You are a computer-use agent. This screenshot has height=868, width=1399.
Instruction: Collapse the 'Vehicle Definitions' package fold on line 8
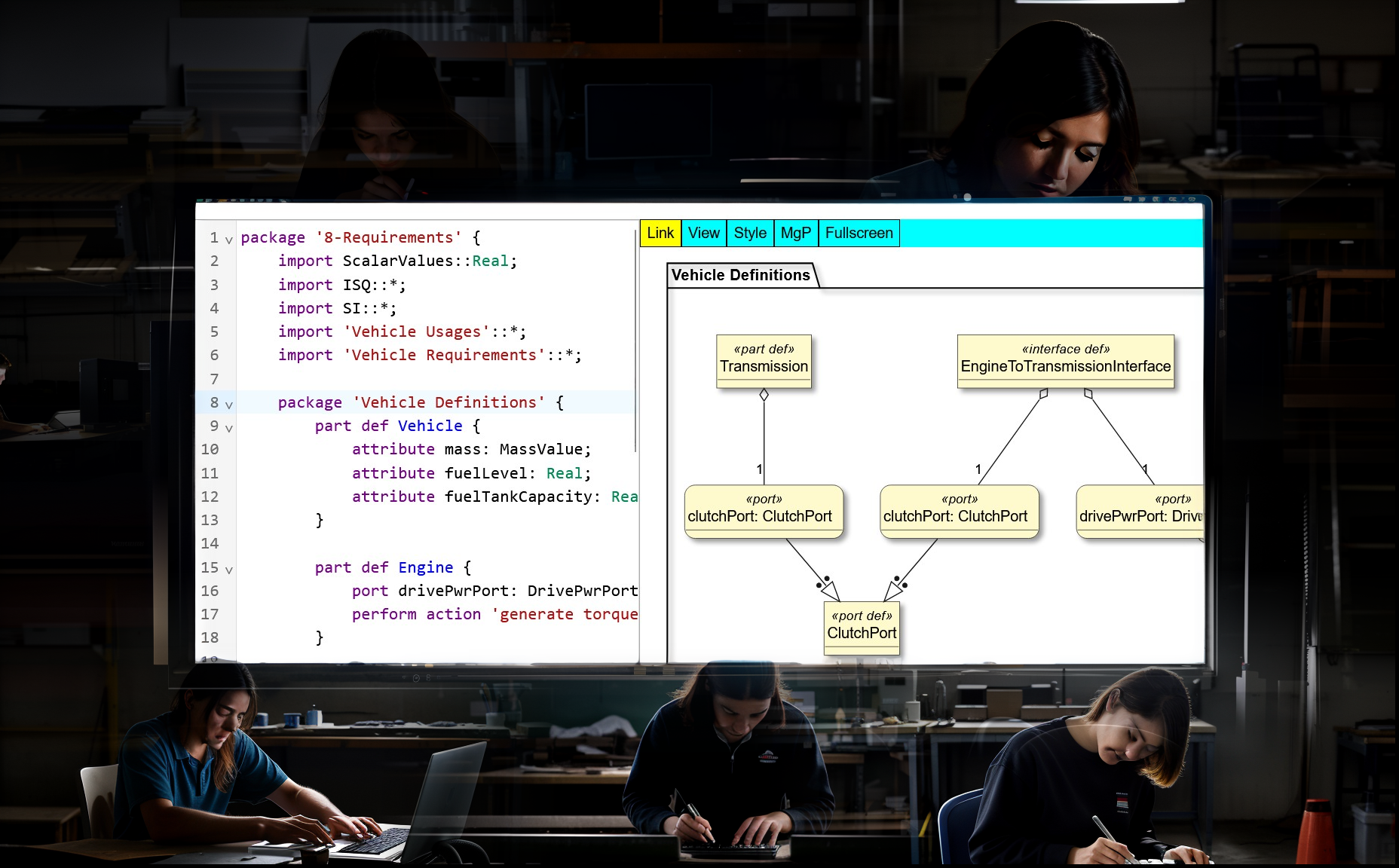[229, 405]
